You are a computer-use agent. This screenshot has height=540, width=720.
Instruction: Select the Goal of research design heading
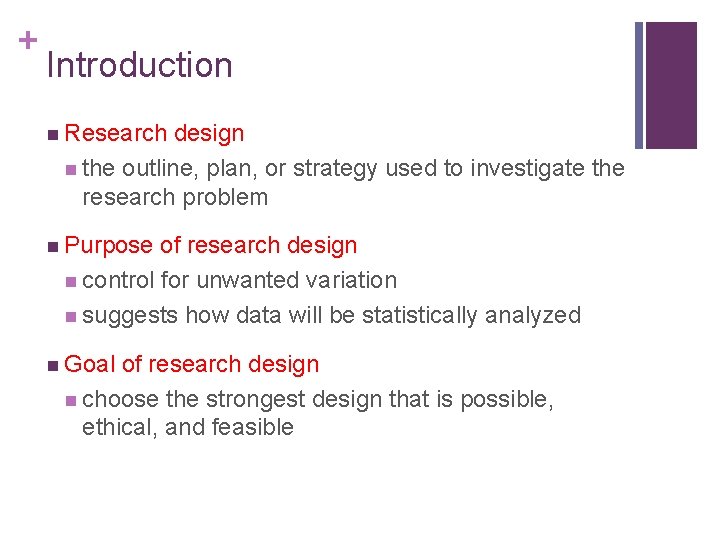(191, 364)
